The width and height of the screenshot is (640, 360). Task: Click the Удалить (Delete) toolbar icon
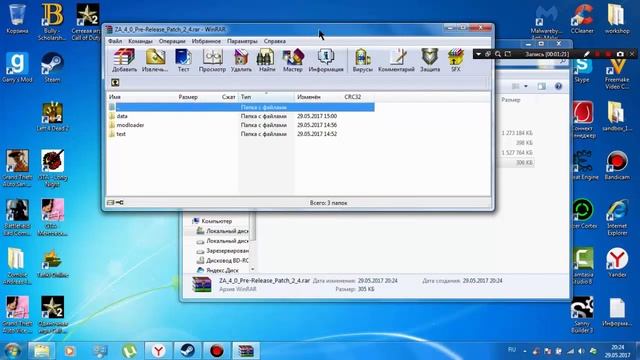tap(241, 60)
